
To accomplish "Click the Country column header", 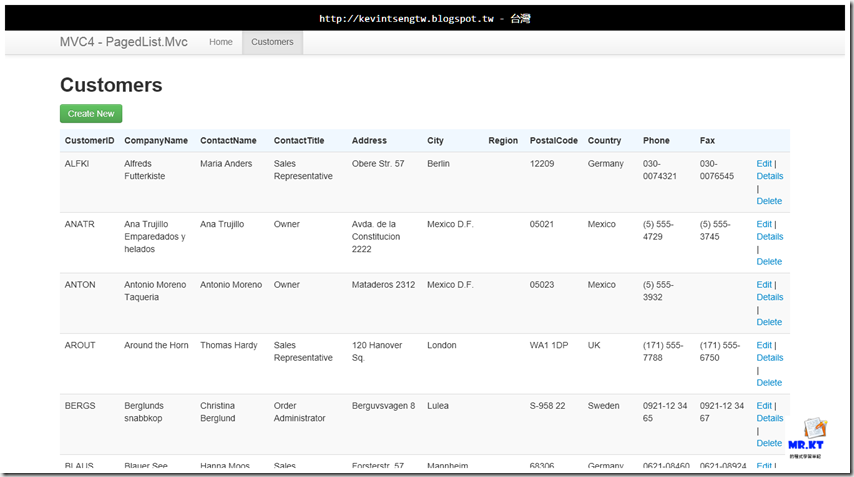I will click(x=604, y=140).
